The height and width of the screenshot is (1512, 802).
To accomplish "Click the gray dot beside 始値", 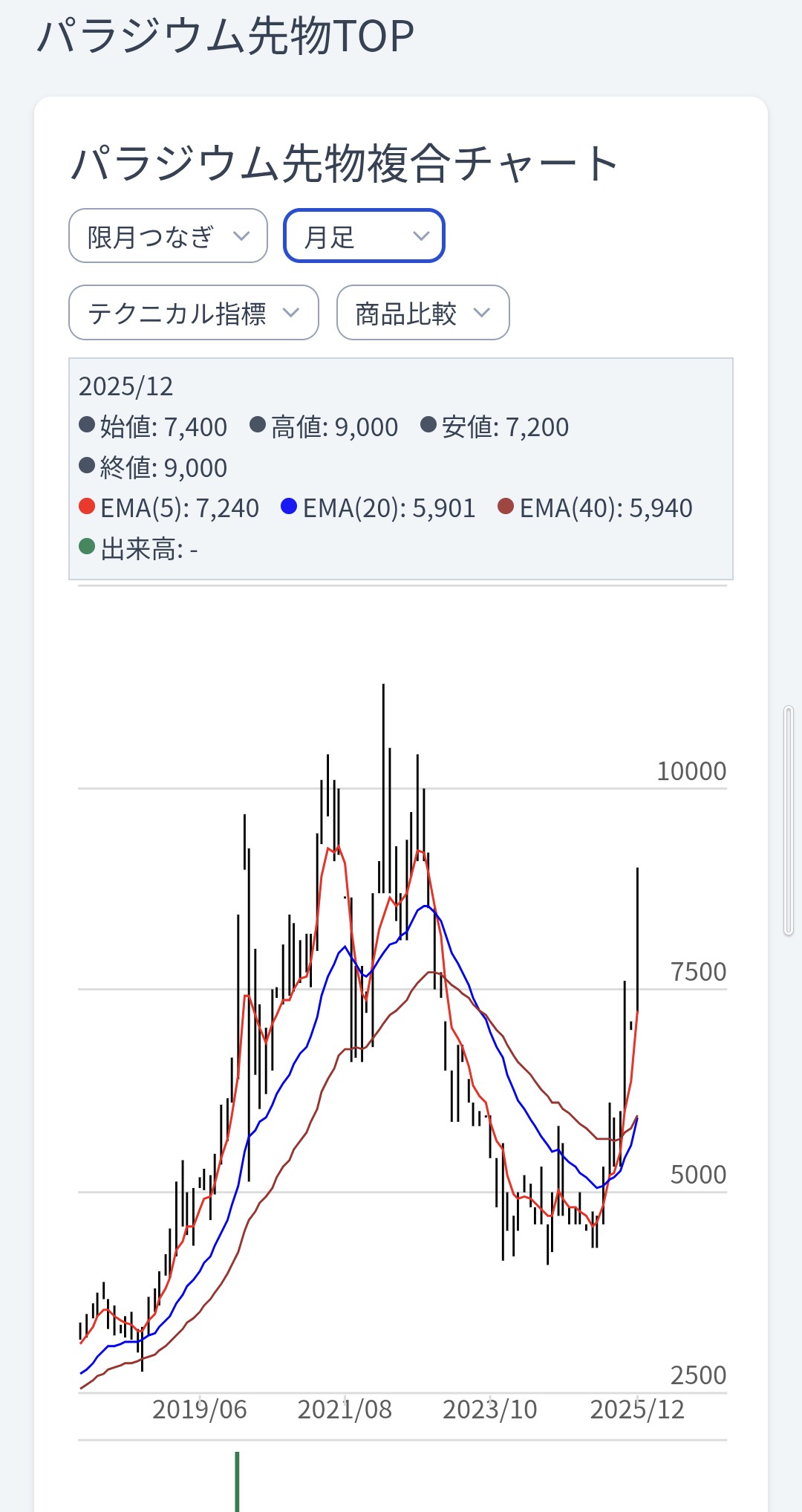I will [x=87, y=425].
